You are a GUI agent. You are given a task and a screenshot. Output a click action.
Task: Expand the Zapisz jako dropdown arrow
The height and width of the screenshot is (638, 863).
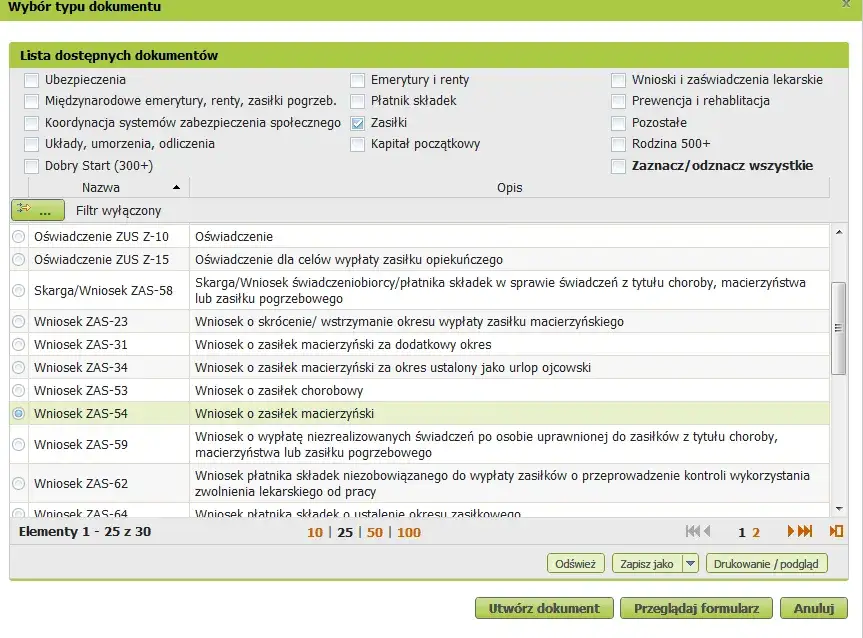coord(690,564)
